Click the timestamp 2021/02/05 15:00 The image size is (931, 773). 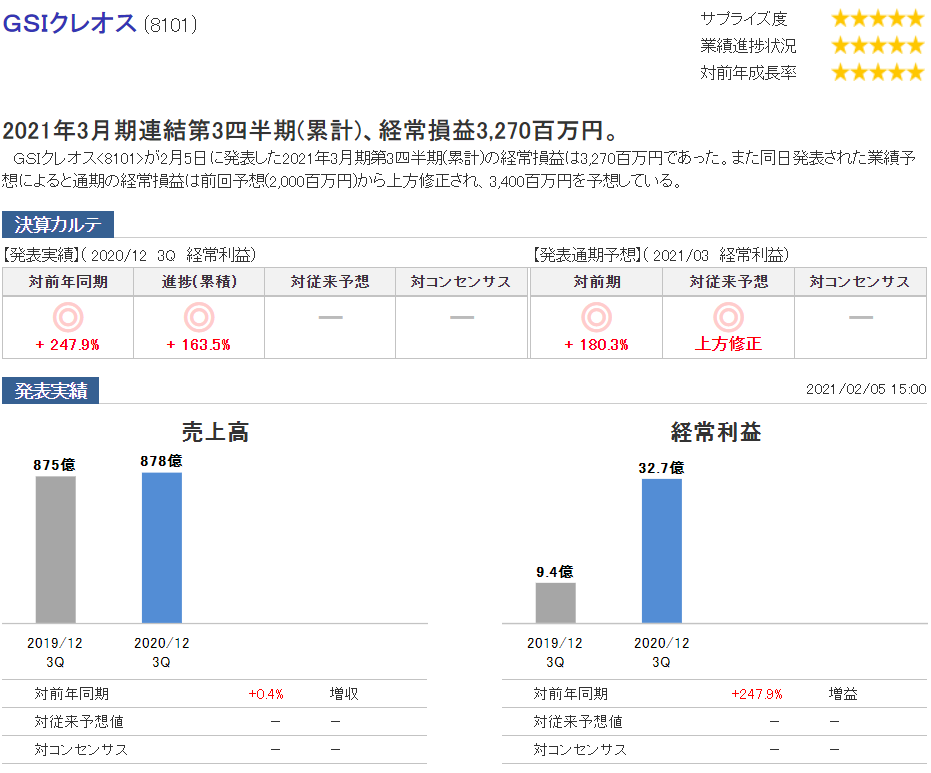(866, 389)
